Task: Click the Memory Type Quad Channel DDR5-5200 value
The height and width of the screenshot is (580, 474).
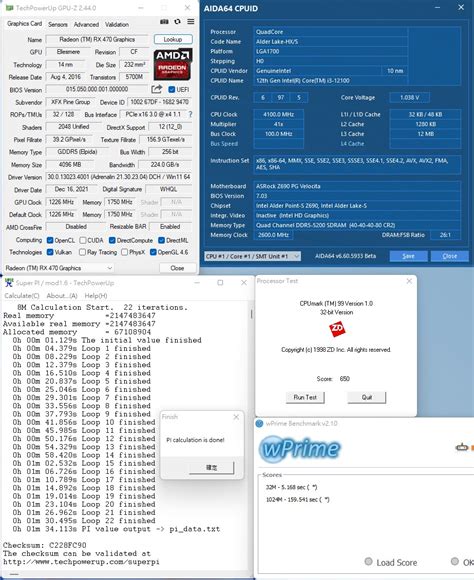Action: [x=357, y=225]
